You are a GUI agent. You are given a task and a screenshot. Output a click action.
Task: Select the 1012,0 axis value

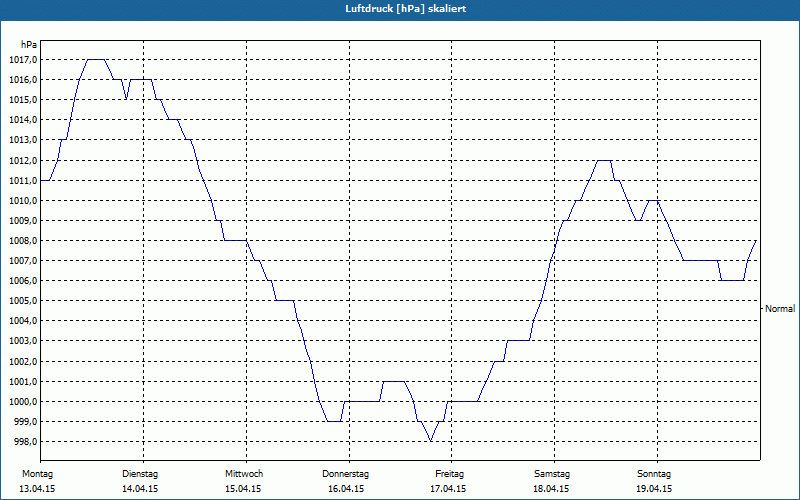click(x=23, y=160)
